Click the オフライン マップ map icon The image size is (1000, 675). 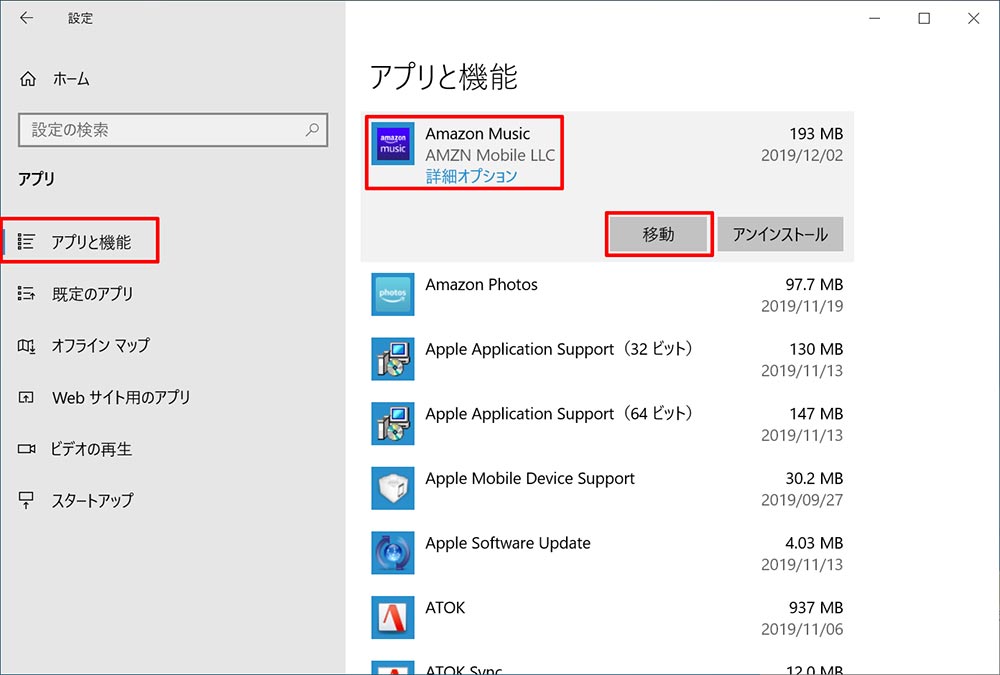[26, 346]
